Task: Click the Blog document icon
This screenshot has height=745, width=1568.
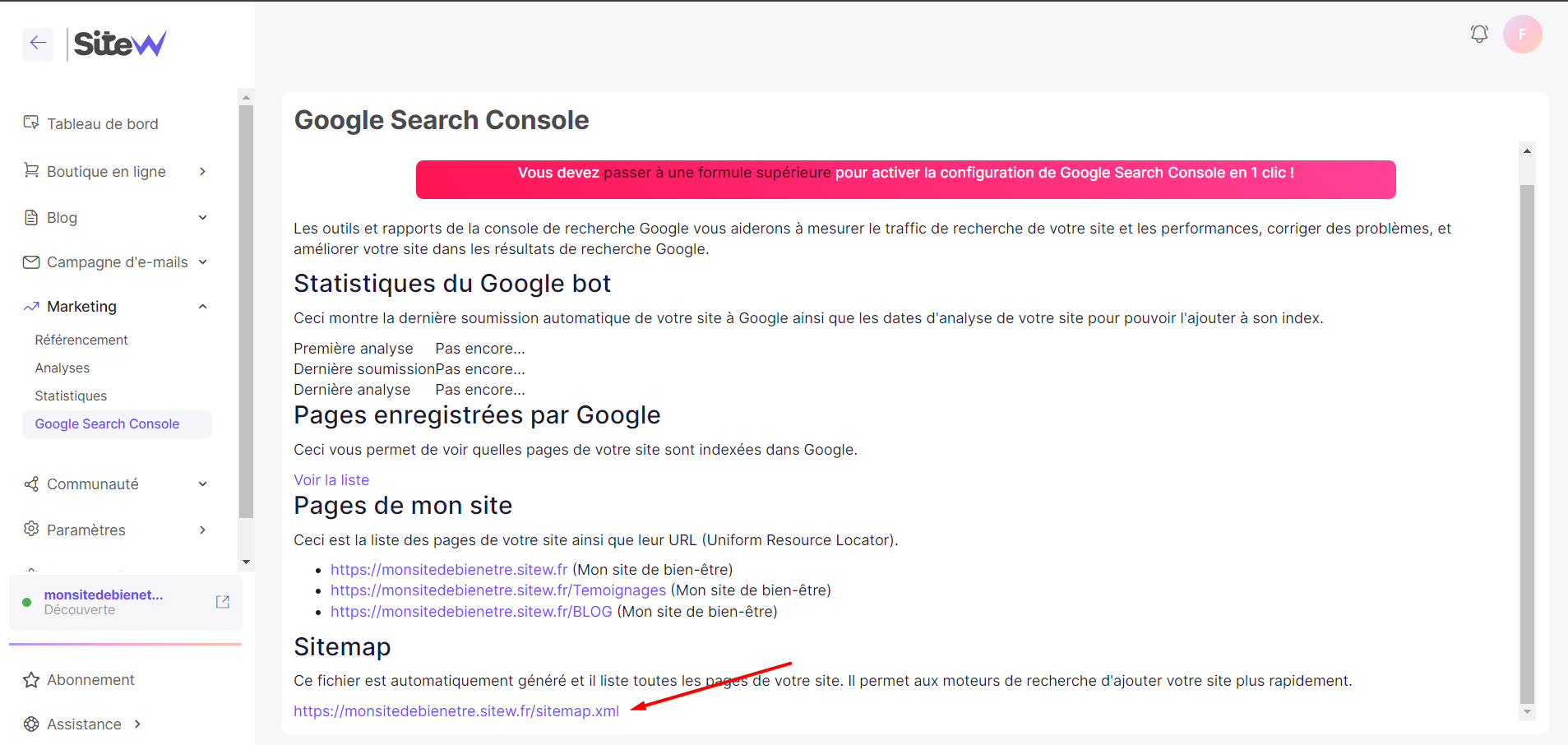Action: tap(31, 217)
